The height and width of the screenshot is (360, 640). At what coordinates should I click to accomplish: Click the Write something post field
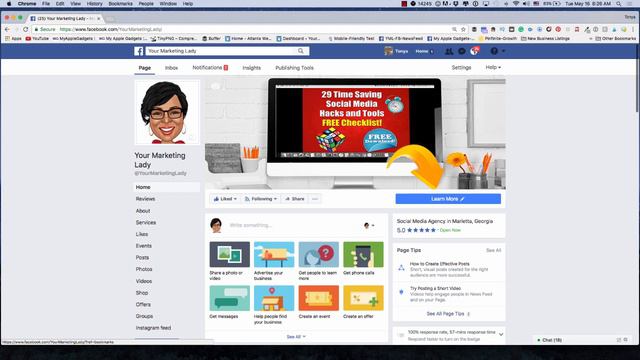pos(286,225)
